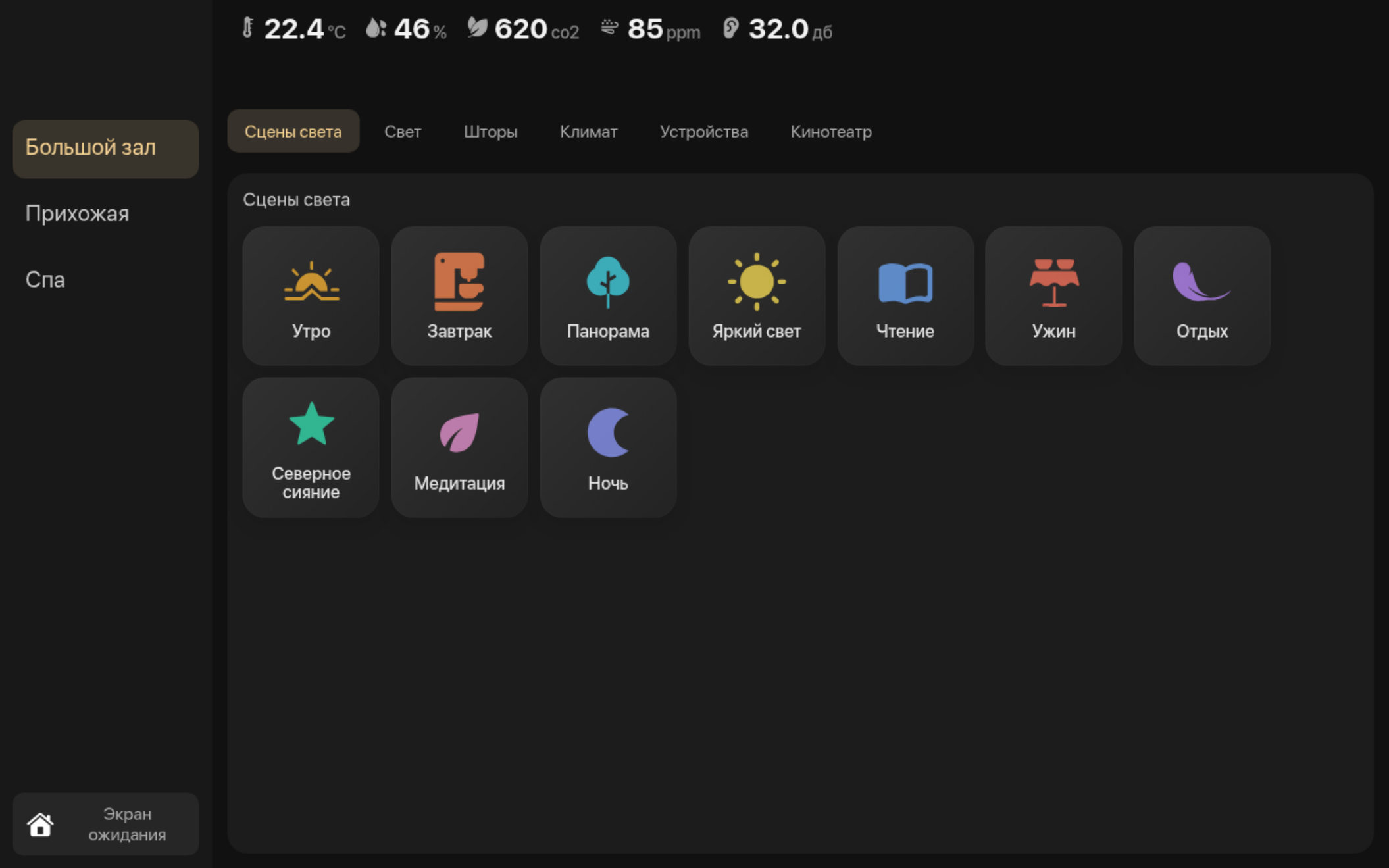Image resolution: width=1389 pixels, height=868 pixels.
Task: Activate Северное сияние star scene
Action: point(311,447)
